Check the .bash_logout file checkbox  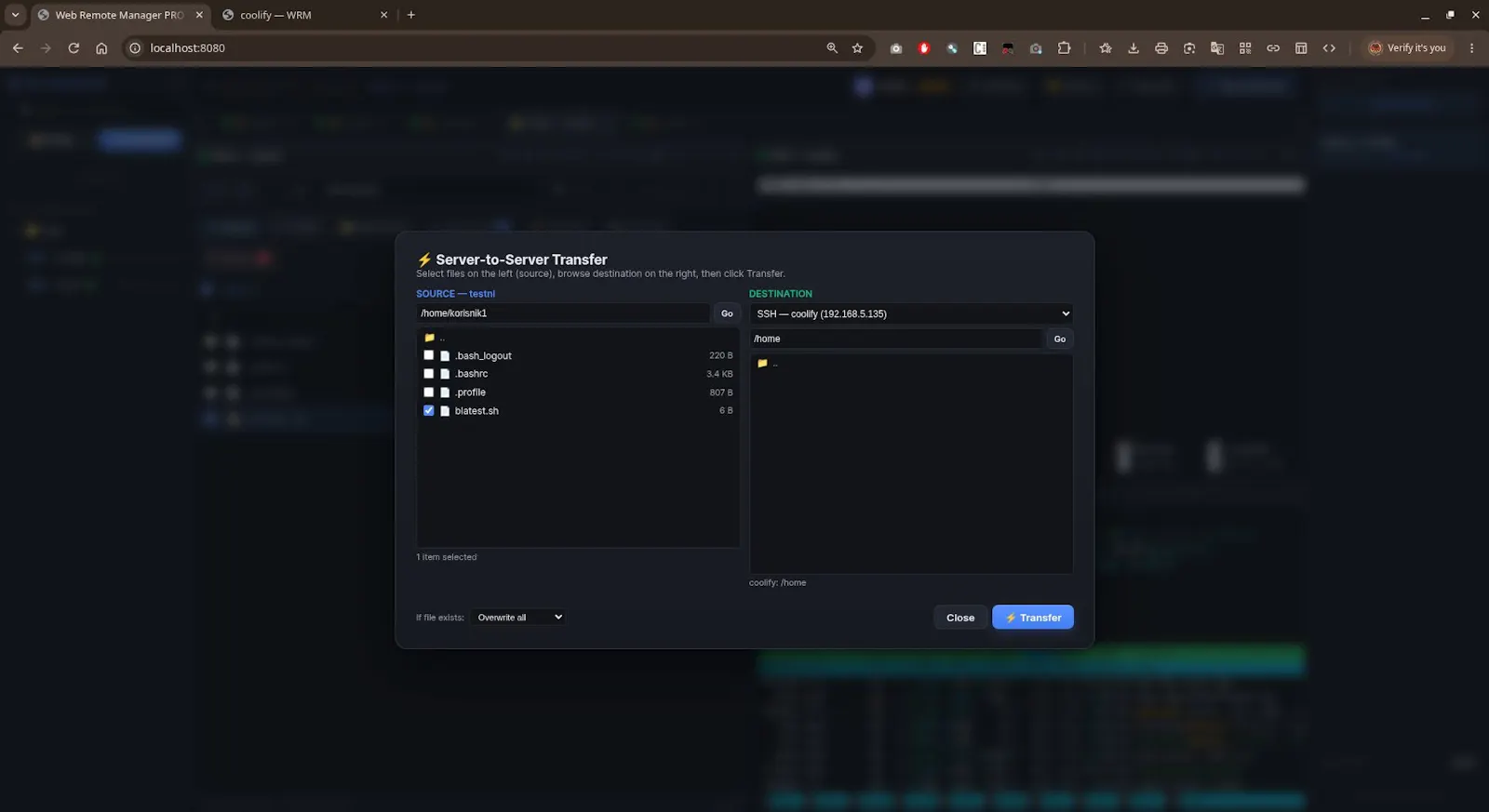point(429,355)
